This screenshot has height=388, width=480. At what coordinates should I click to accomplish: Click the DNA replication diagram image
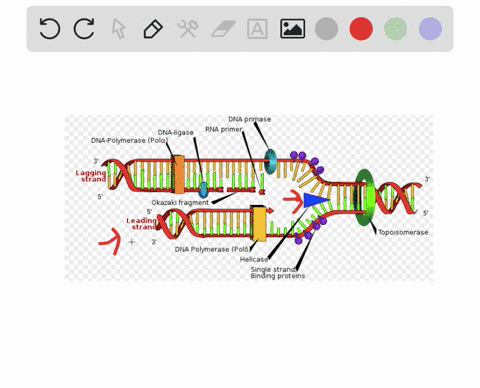pyautogui.click(x=249, y=198)
